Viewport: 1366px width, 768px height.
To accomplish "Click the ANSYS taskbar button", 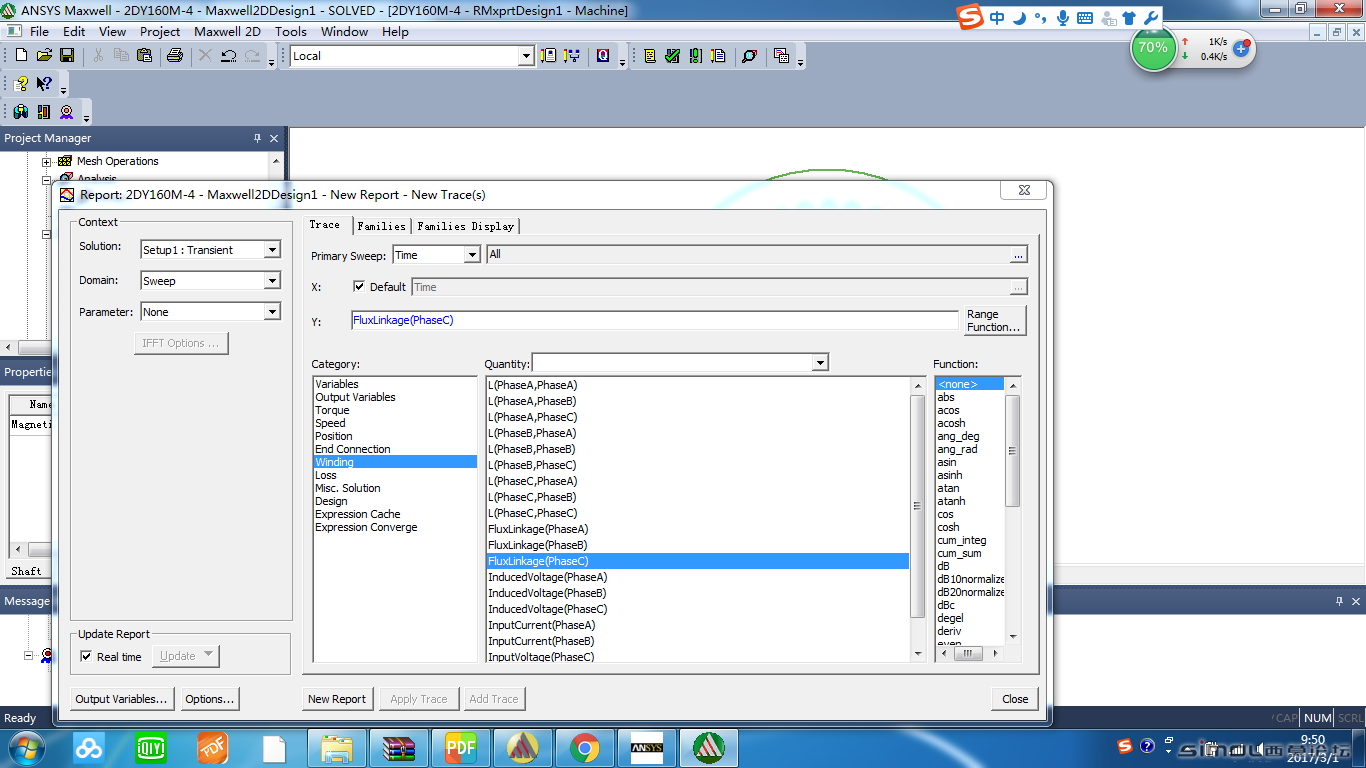I will point(647,748).
